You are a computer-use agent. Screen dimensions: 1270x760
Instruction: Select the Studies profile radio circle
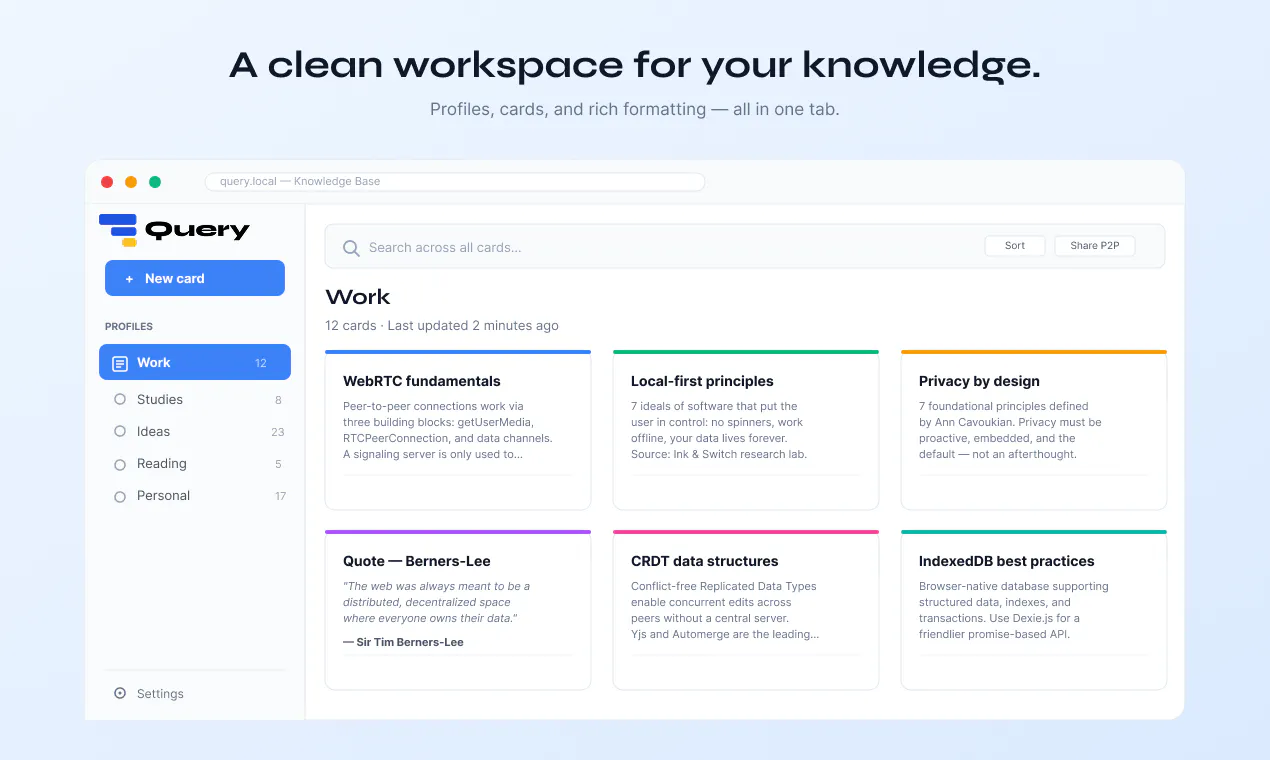120,399
